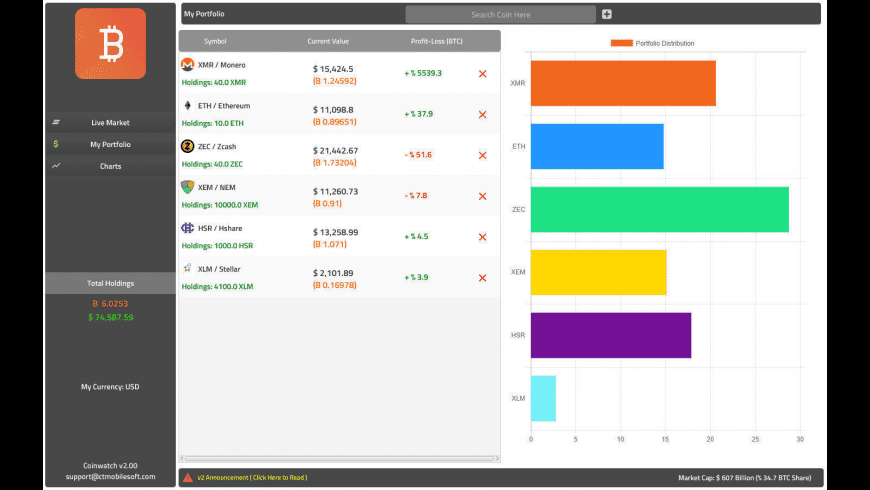
Task: Click the horizontal scrollbar under the table
Action: tap(340, 458)
